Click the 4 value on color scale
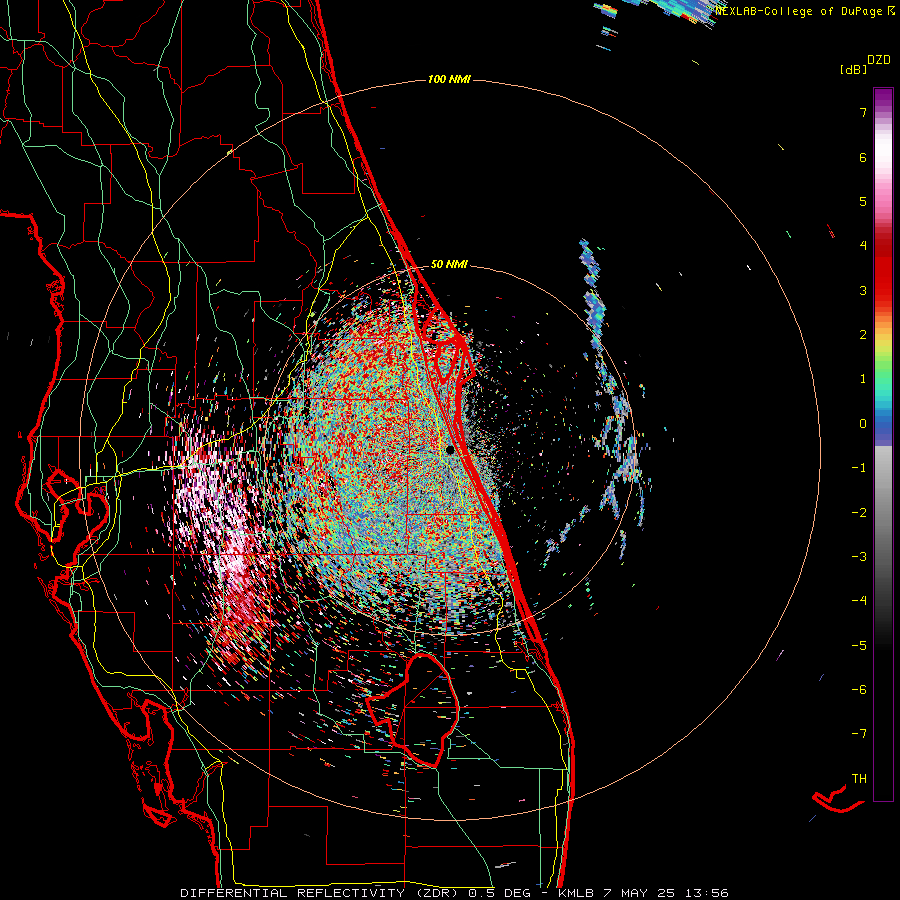Screen dimensions: 900x900 pyautogui.click(x=863, y=246)
